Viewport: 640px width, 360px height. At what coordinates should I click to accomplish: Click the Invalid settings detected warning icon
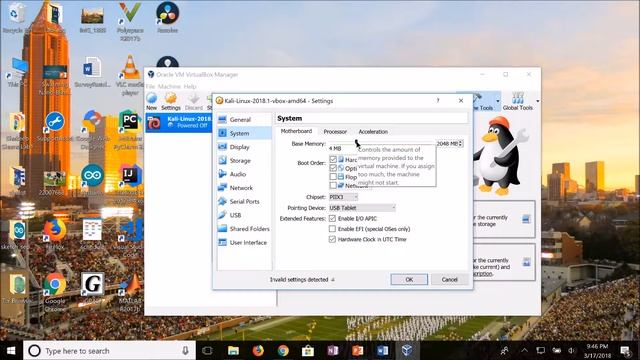coord(333,280)
